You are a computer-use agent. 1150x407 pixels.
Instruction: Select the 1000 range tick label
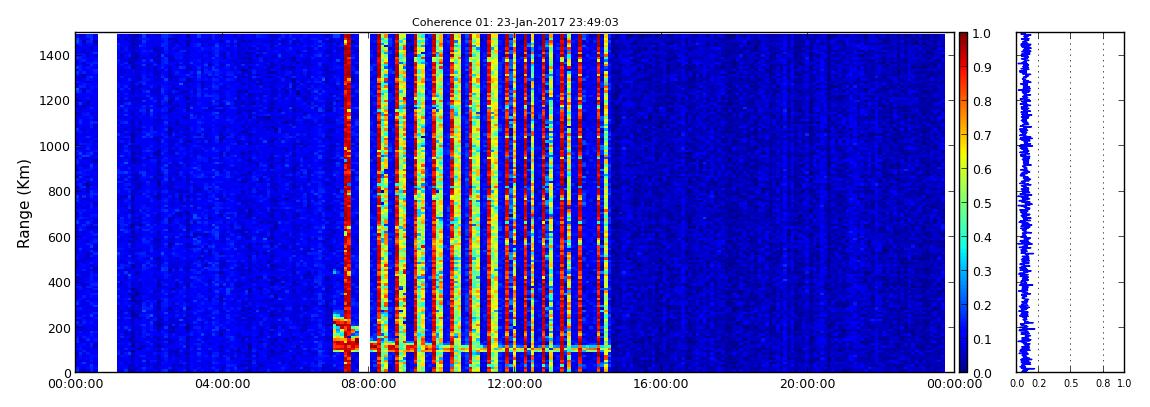coord(54,147)
